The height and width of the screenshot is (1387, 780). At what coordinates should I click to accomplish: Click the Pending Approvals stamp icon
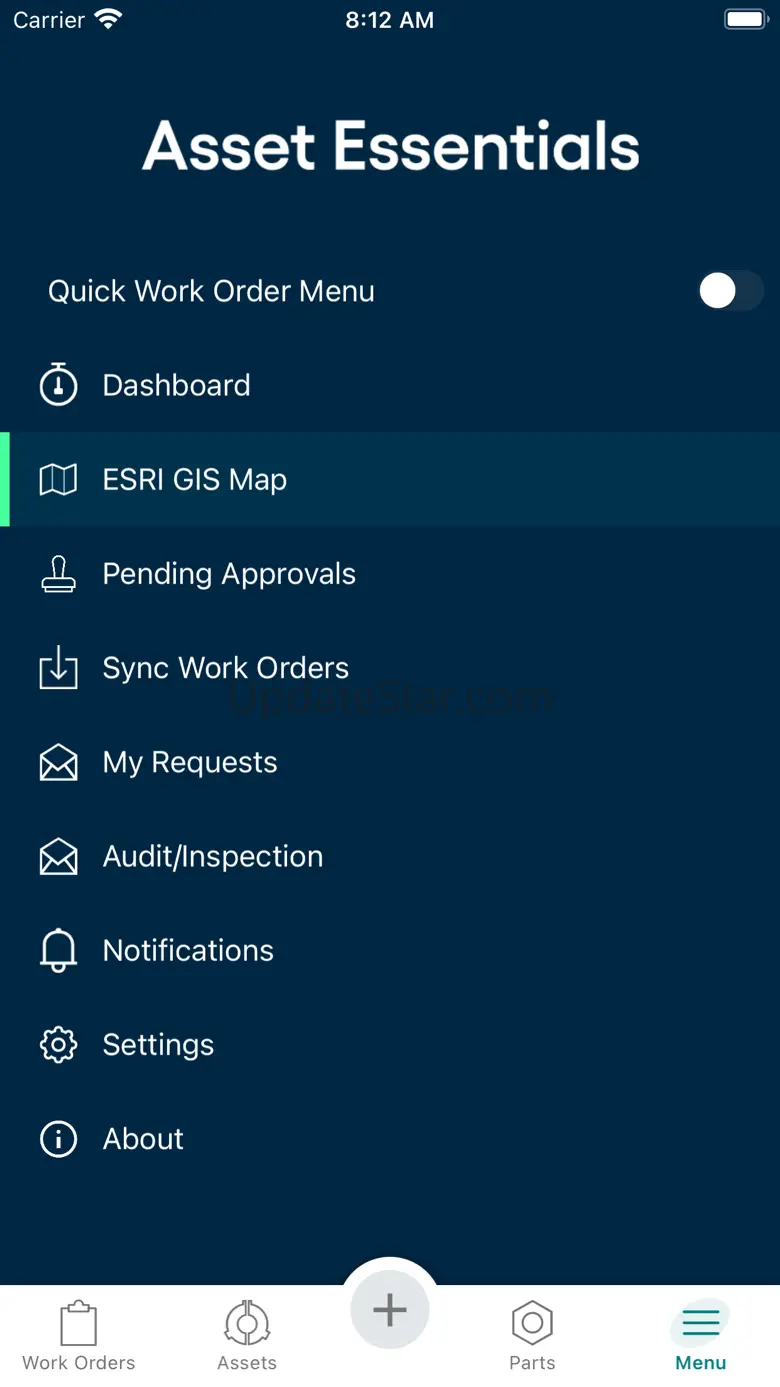pos(58,574)
